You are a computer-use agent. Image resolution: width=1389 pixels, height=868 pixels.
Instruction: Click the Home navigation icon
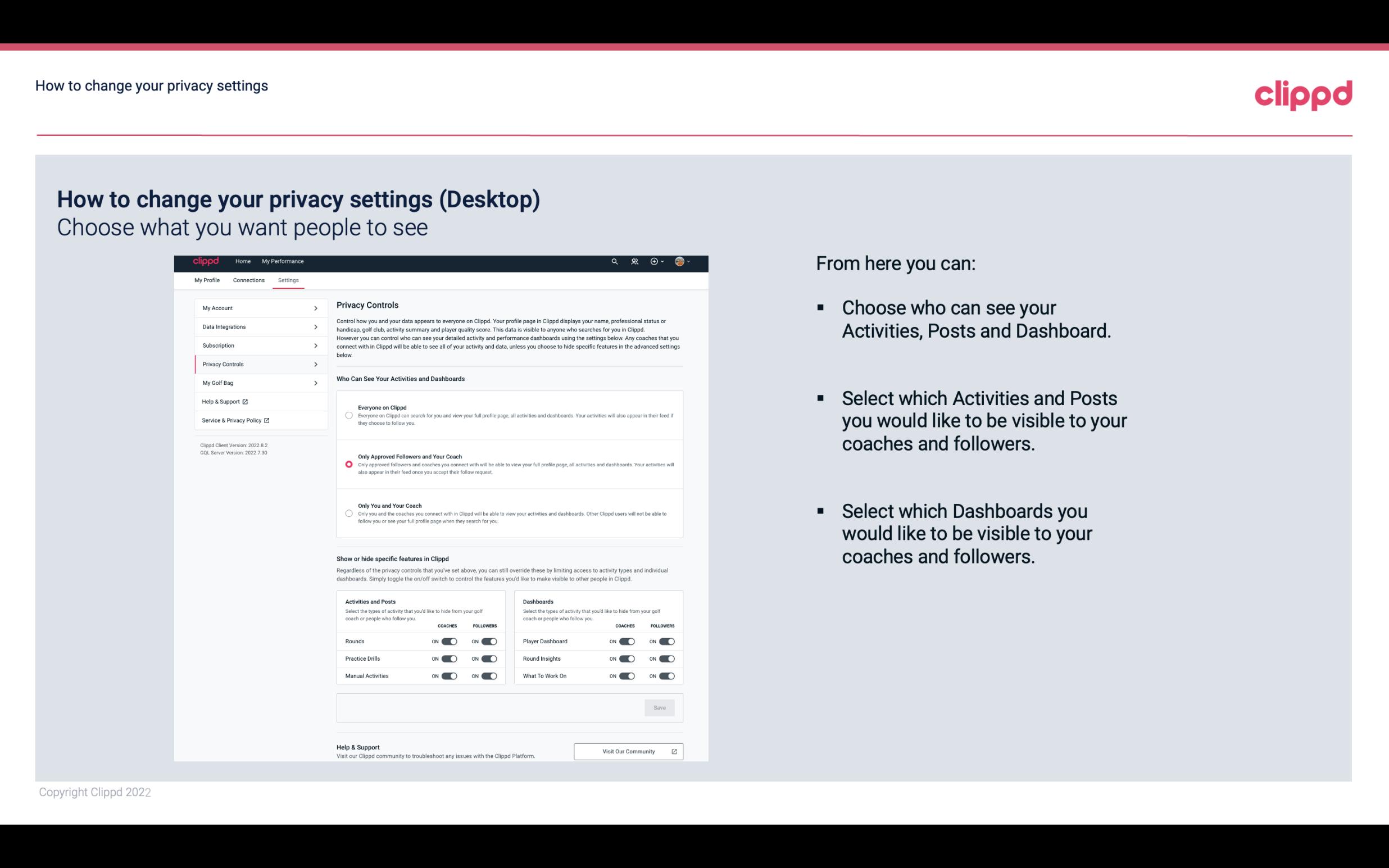click(x=243, y=260)
